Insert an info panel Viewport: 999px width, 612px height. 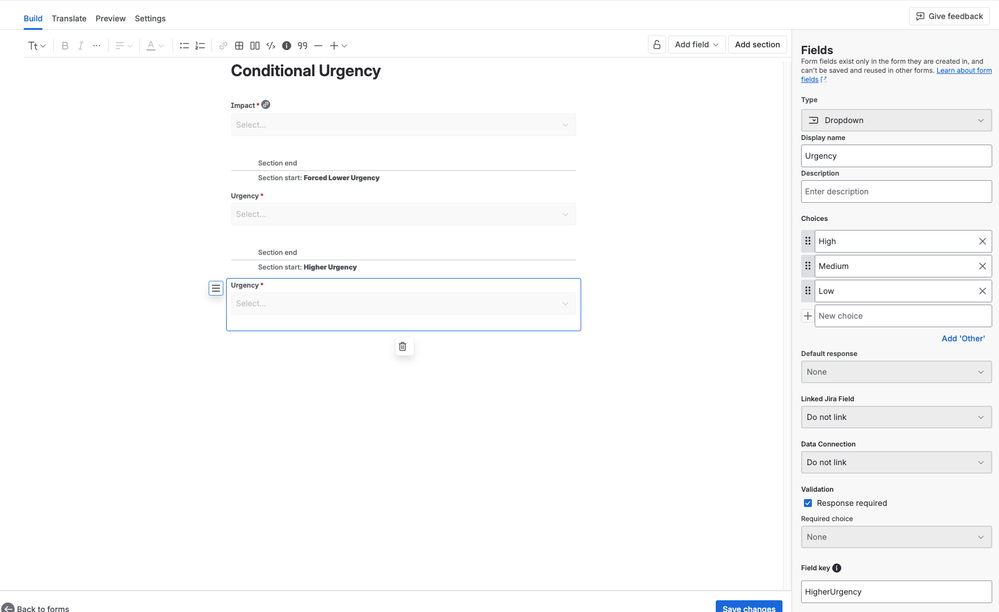point(287,46)
